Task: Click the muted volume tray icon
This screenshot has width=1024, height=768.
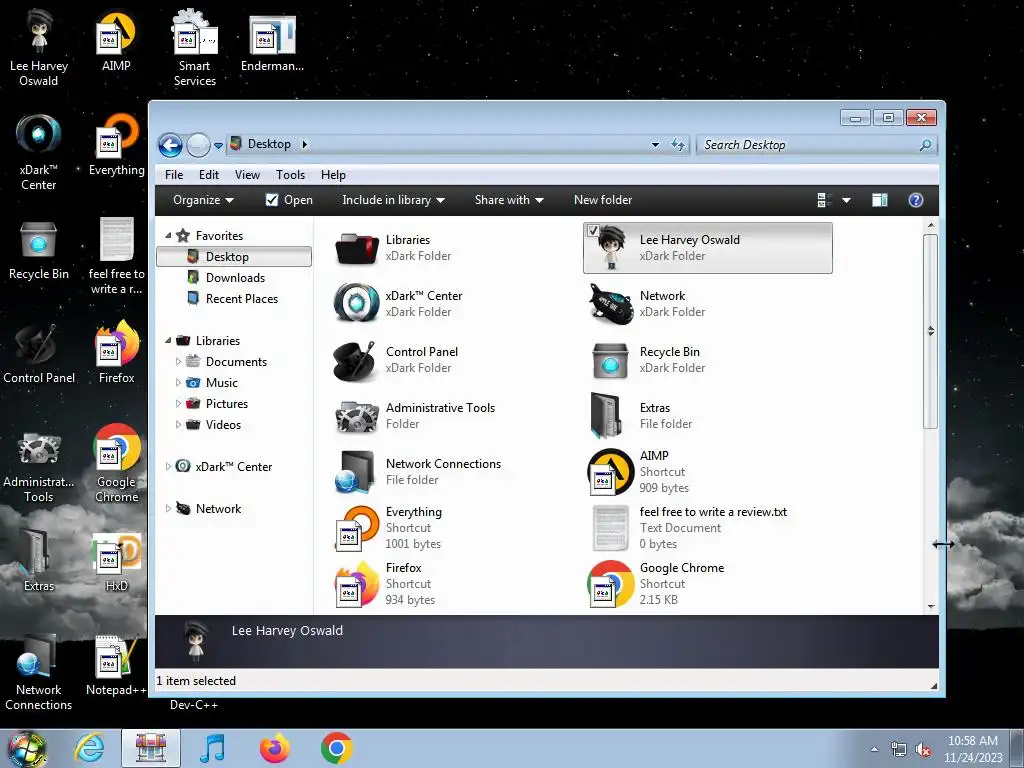Action: tap(923, 750)
